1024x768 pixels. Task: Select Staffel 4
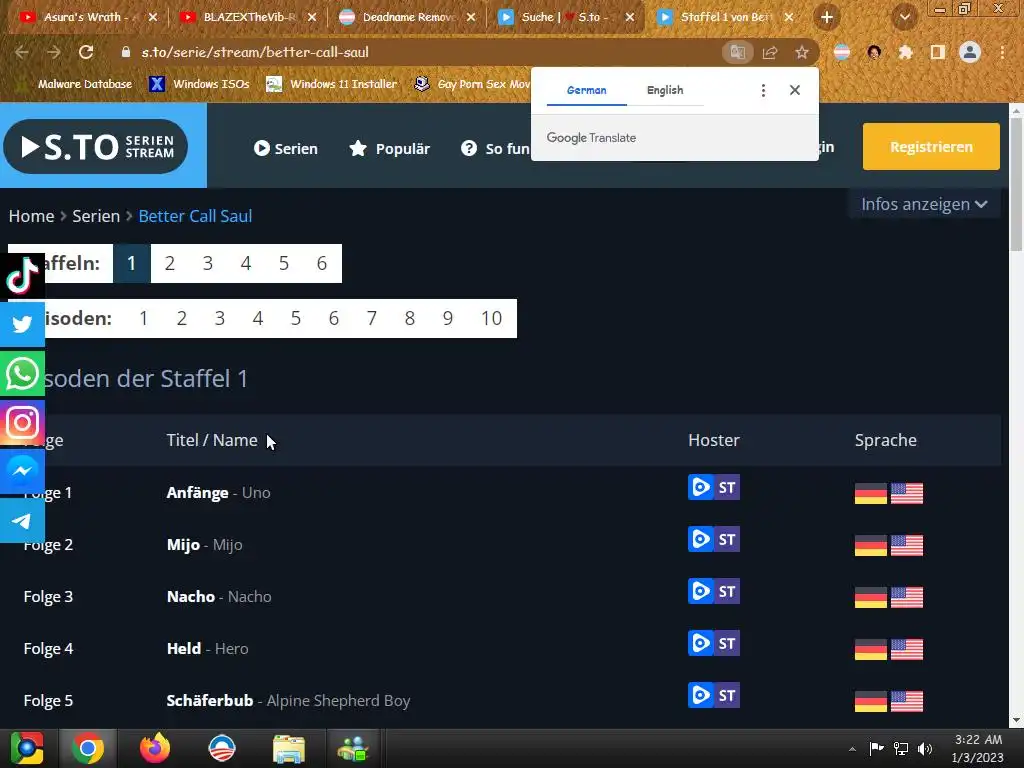[x=246, y=263]
